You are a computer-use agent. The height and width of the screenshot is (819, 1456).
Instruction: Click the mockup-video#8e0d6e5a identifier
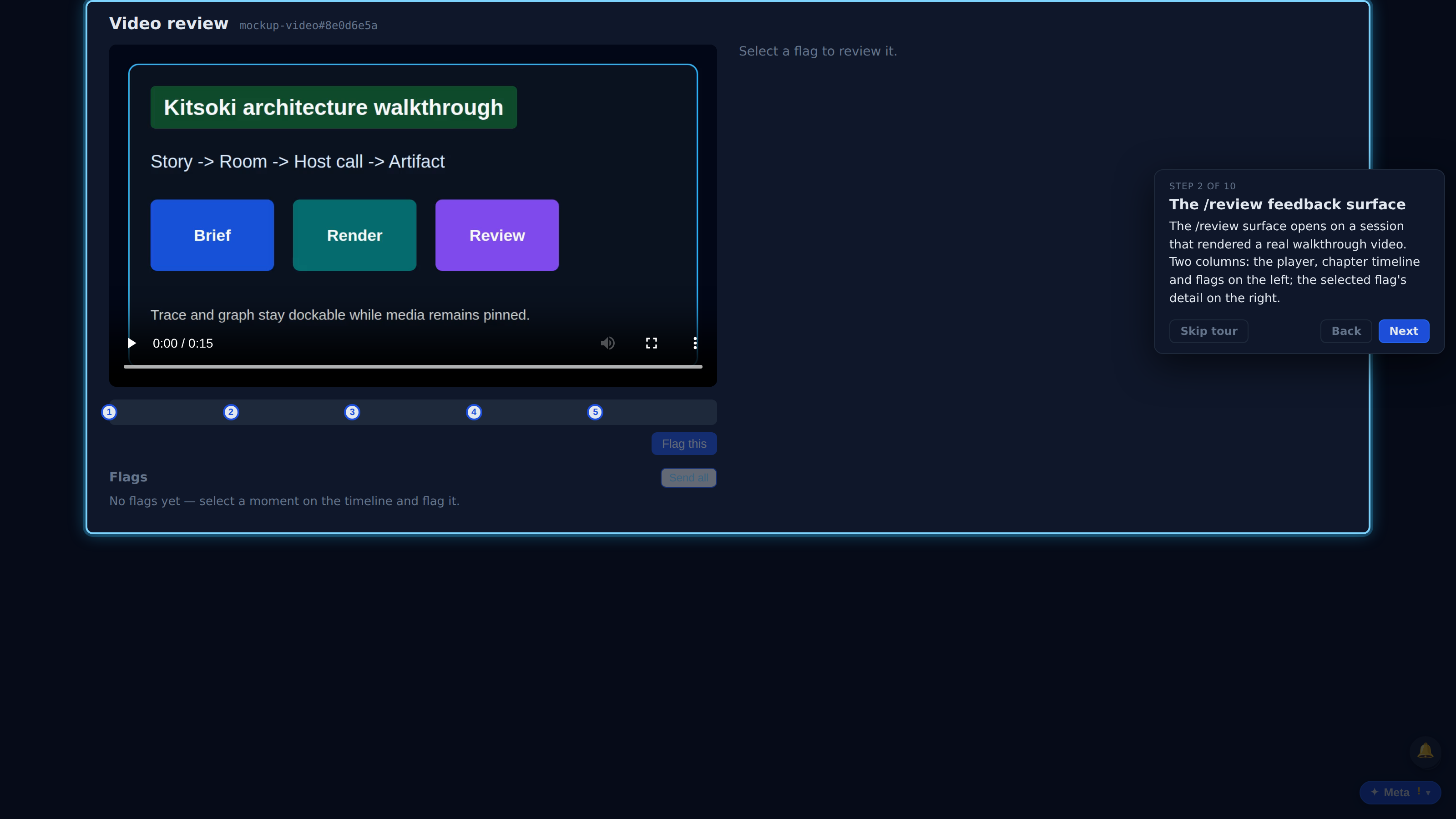pos(308,25)
